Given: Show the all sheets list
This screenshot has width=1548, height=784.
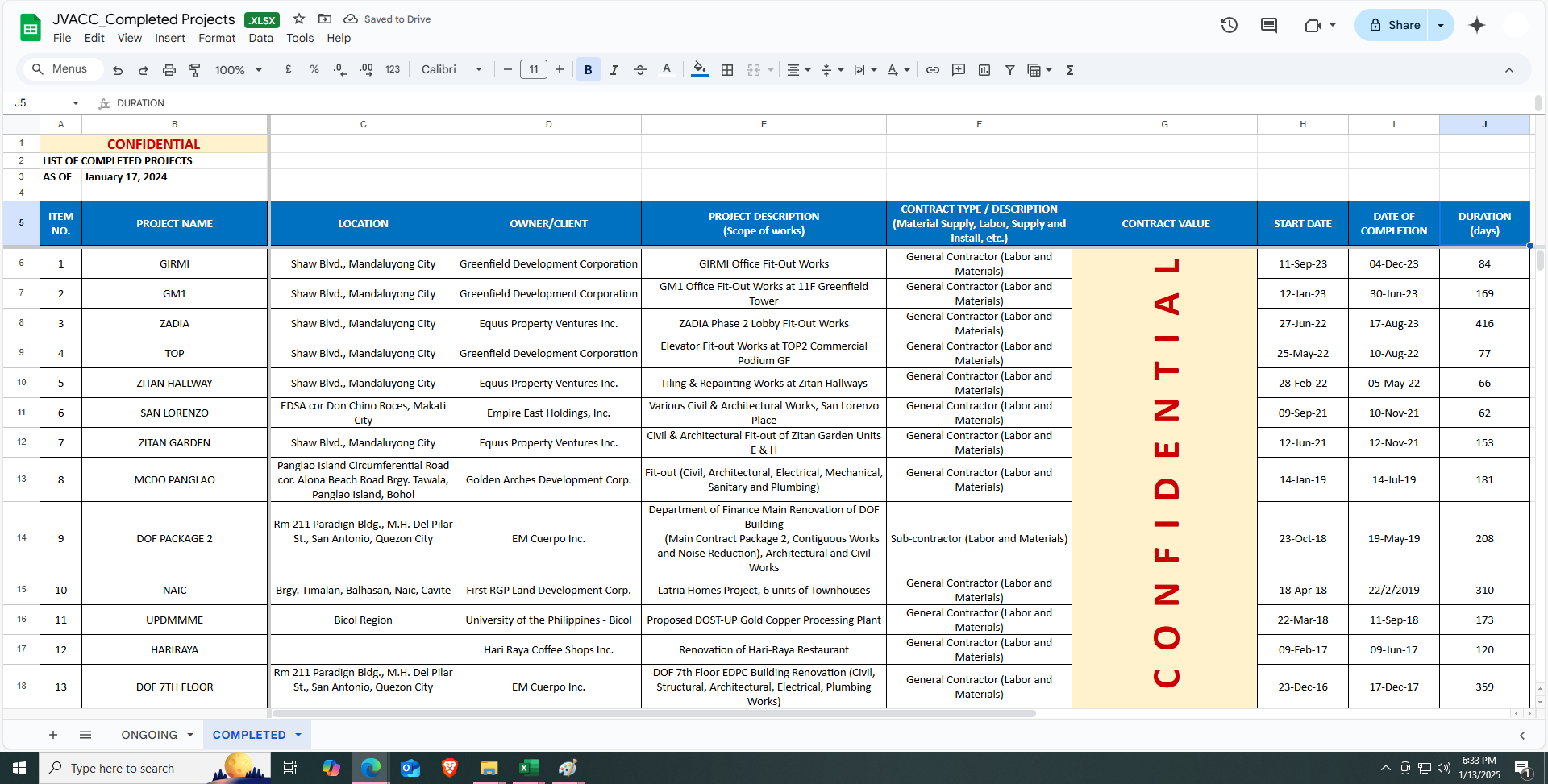Looking at the screenshot, I should (x=85, y=735).
